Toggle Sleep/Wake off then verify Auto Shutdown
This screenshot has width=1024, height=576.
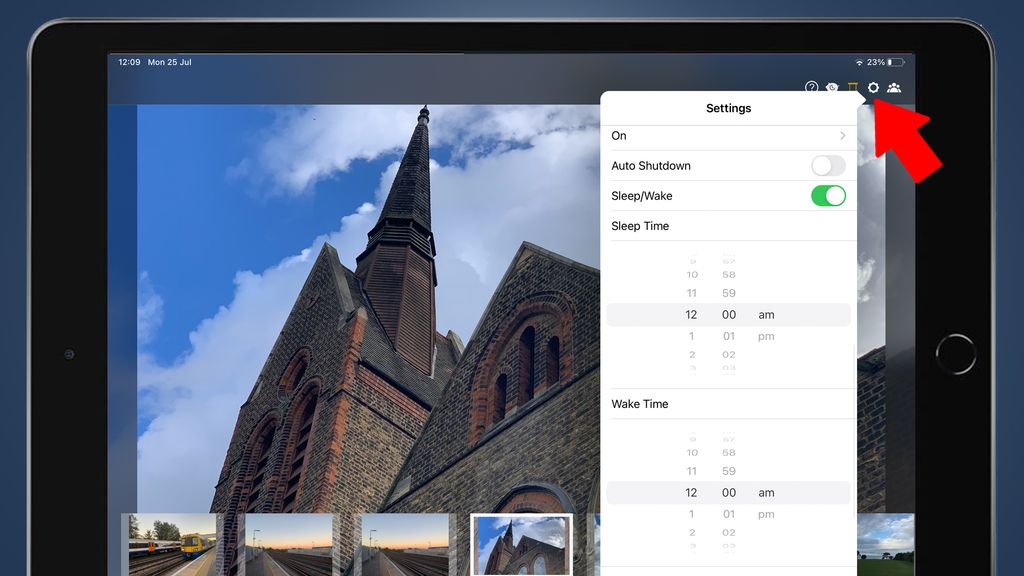tap(828, 196)
